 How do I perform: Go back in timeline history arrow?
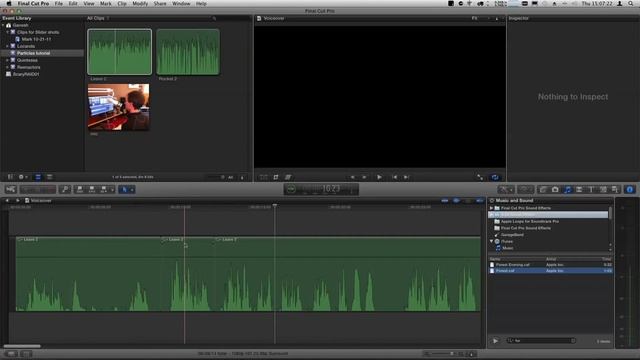7,200
